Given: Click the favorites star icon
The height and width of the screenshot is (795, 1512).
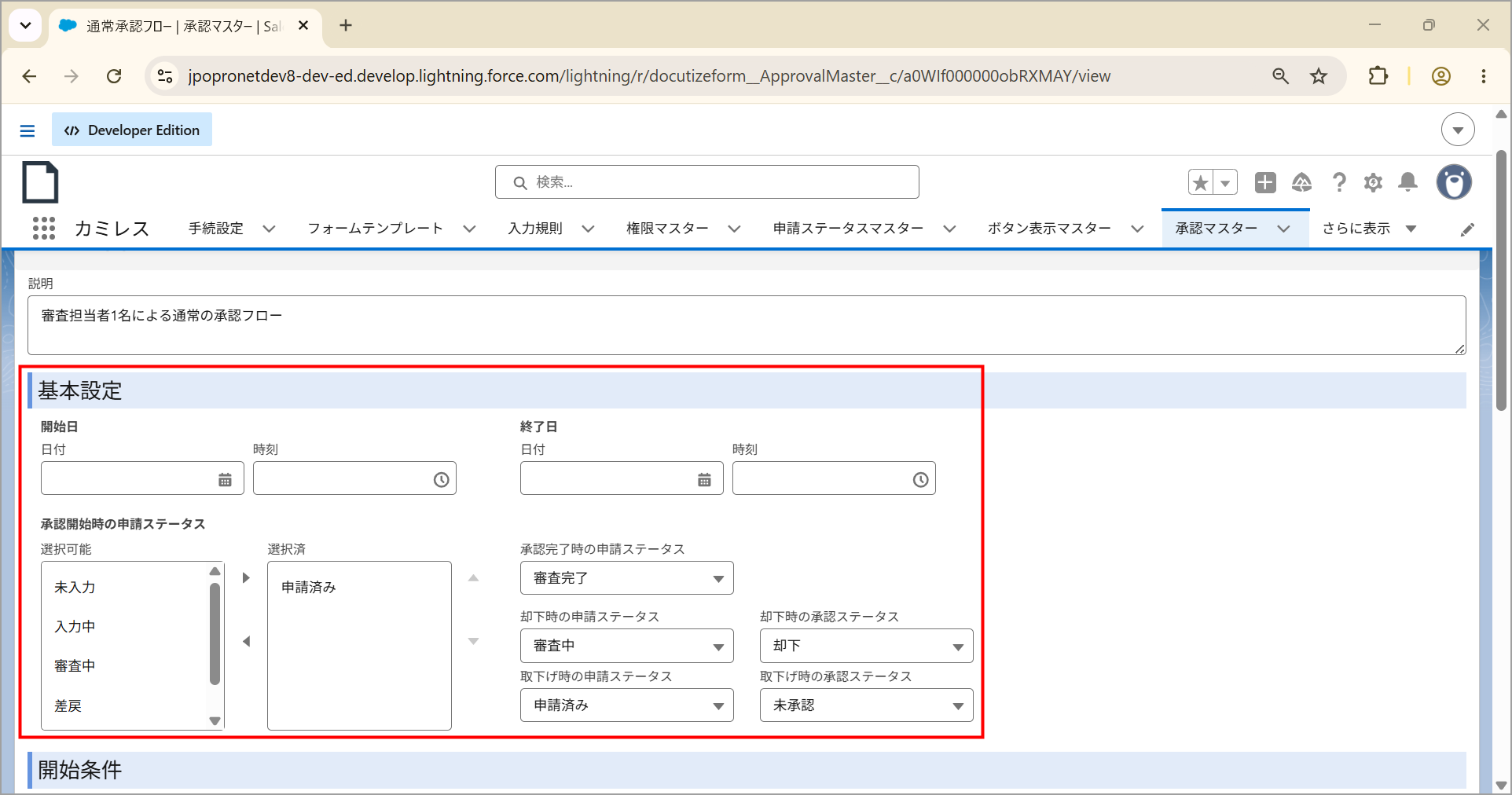Looking at the screenshot, I should (1200, 182).
